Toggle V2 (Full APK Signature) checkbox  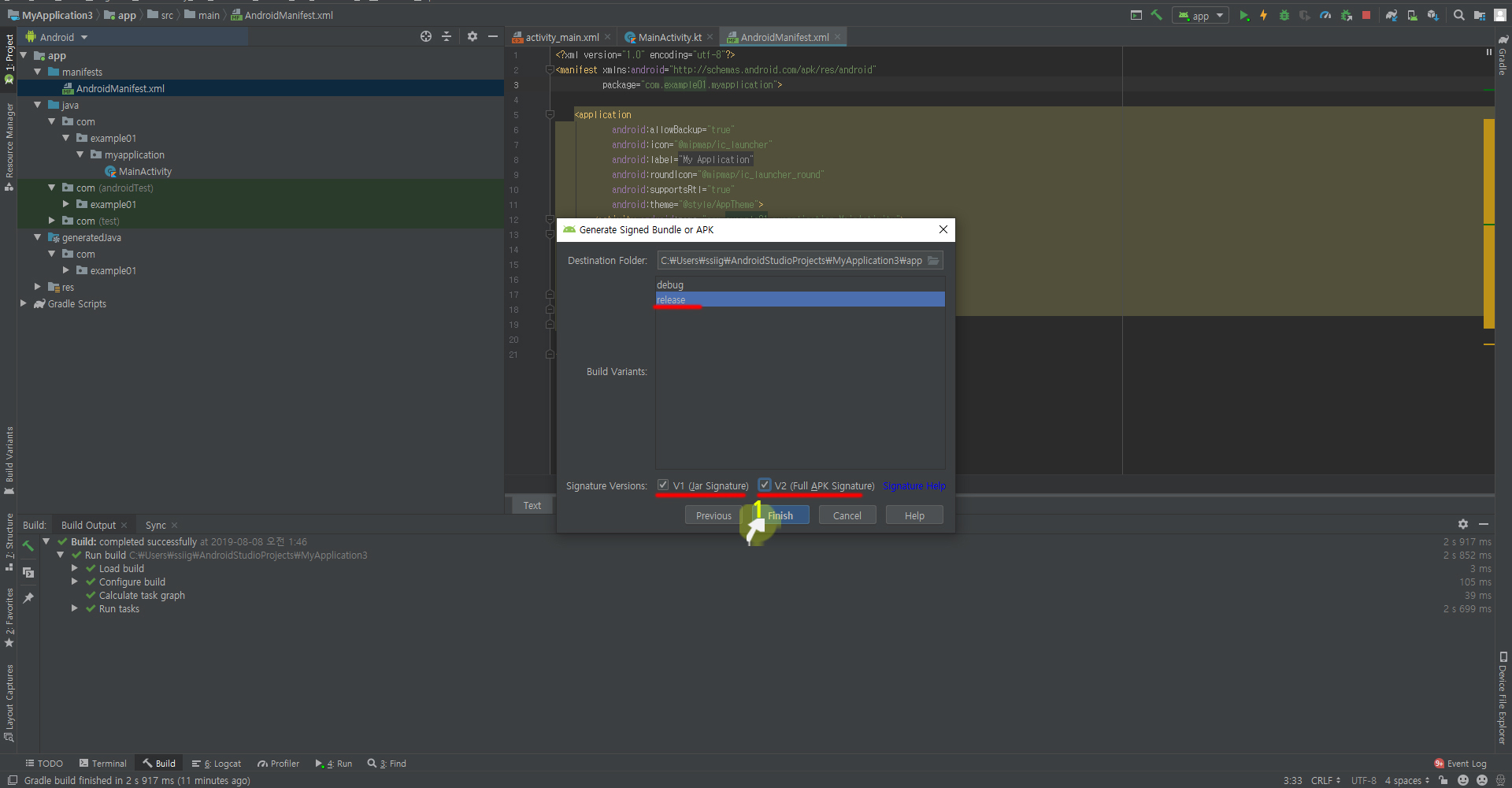(x=764, y=485)
